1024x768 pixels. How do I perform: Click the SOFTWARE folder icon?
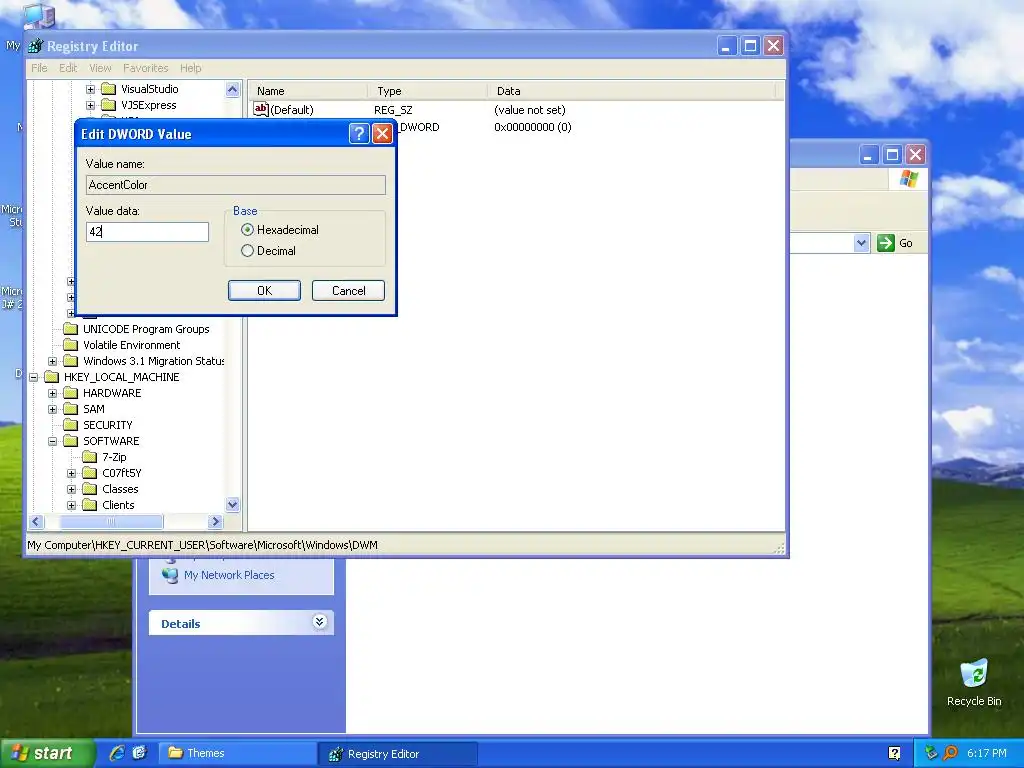(71, 441)
